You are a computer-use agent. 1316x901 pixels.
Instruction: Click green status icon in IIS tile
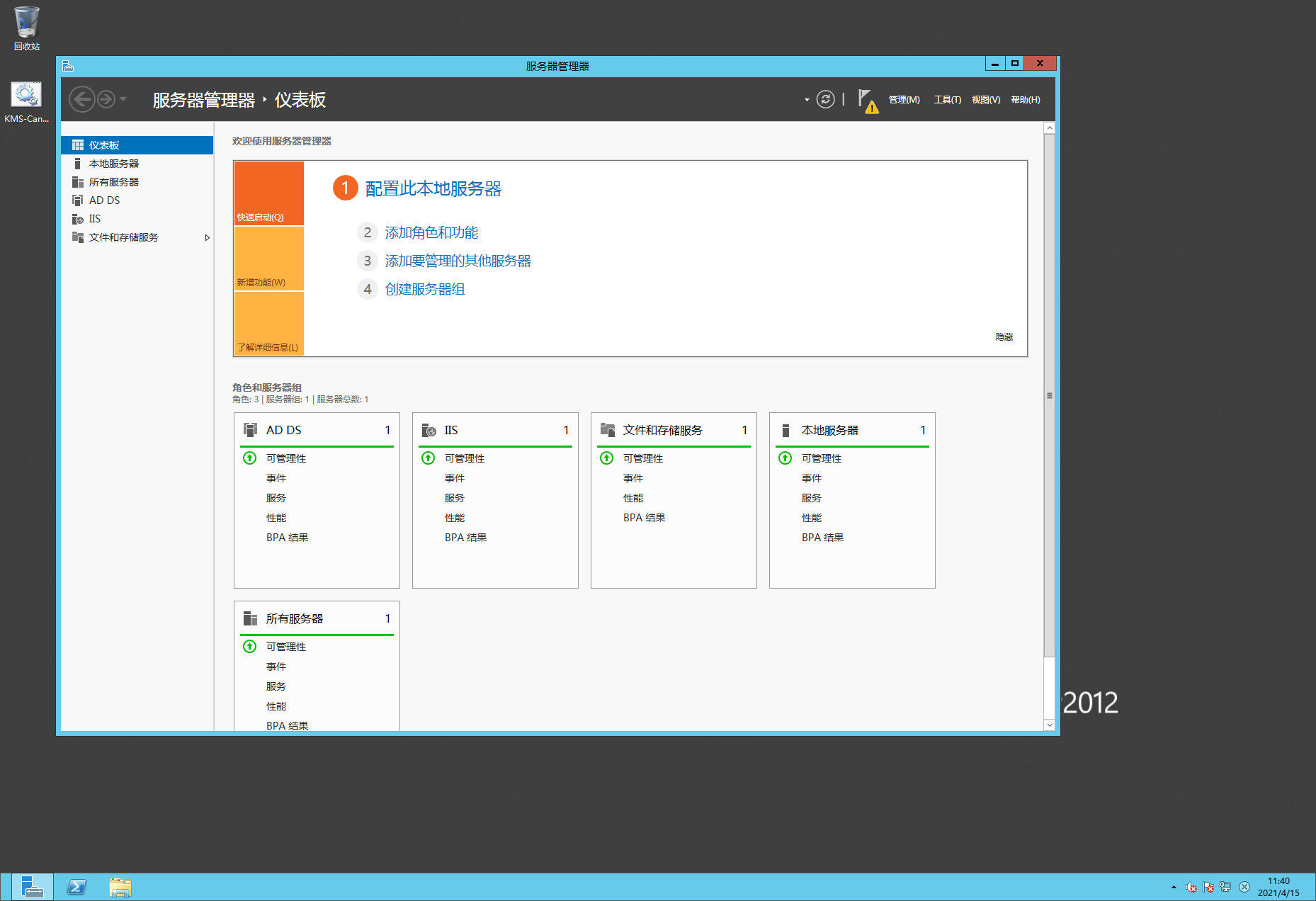click(429, 458)
